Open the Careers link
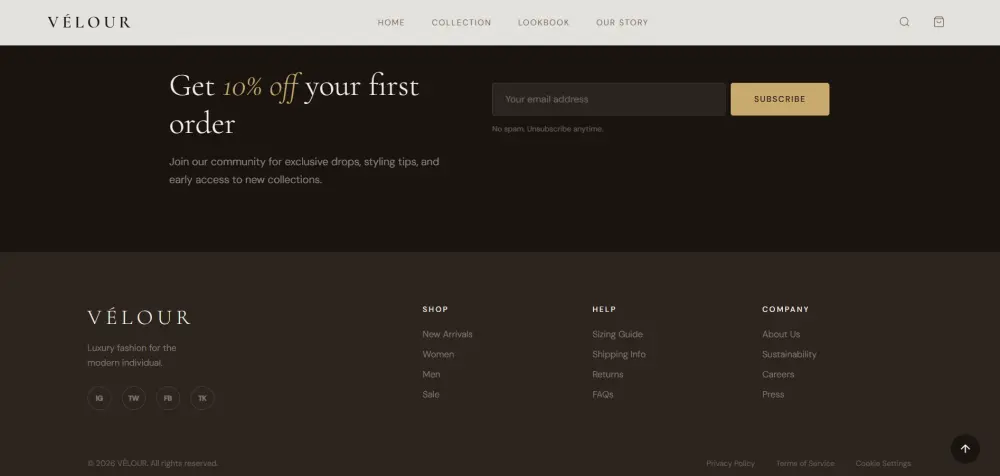Image resolution: width=1000 pixels, height=476 pixels. pos(778,375)
